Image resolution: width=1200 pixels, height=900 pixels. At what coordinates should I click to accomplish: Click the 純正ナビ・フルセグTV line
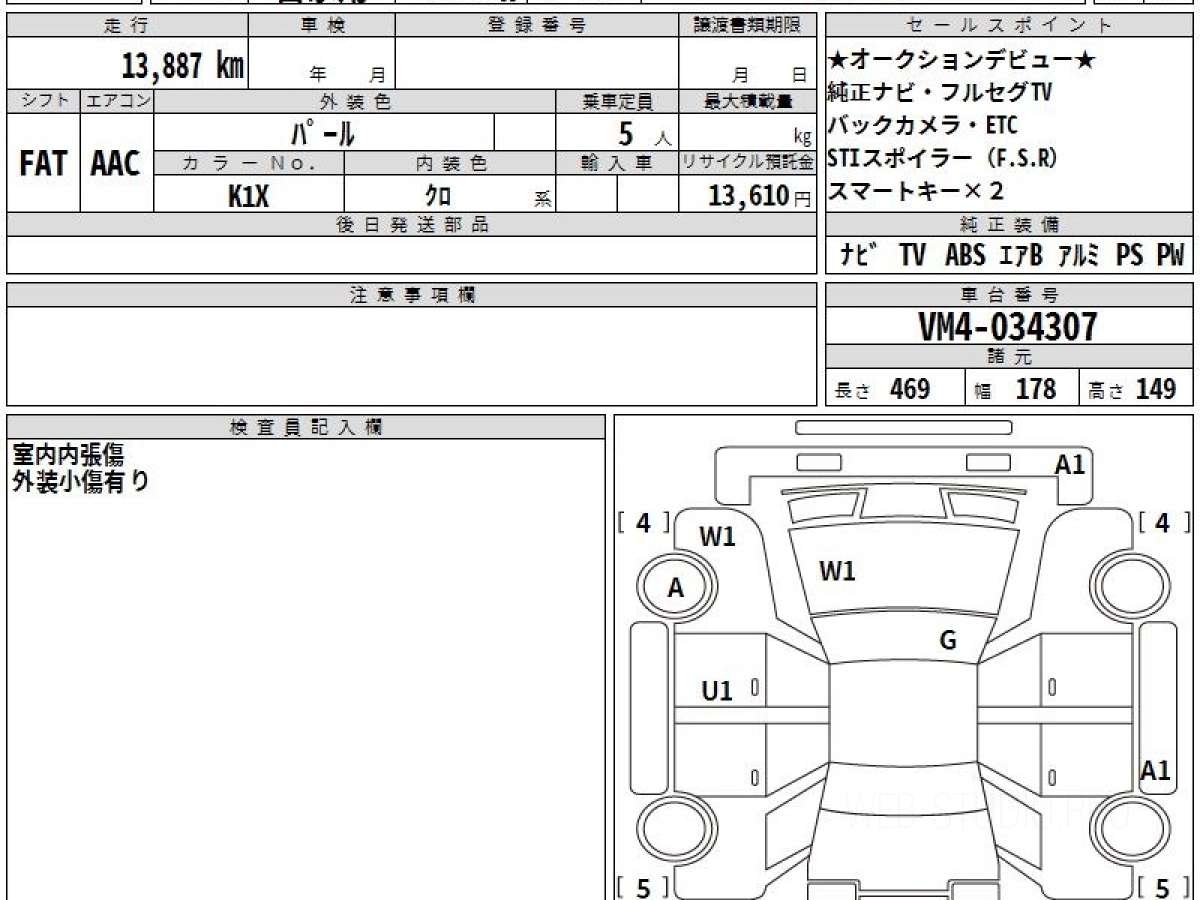point(940,93)
